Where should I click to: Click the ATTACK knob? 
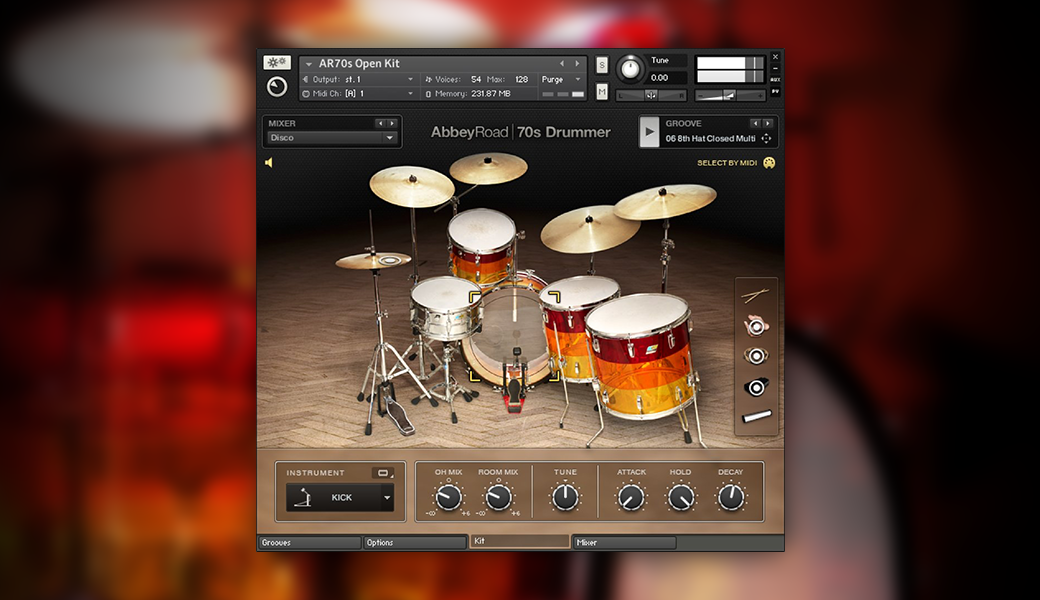(631, 497)
